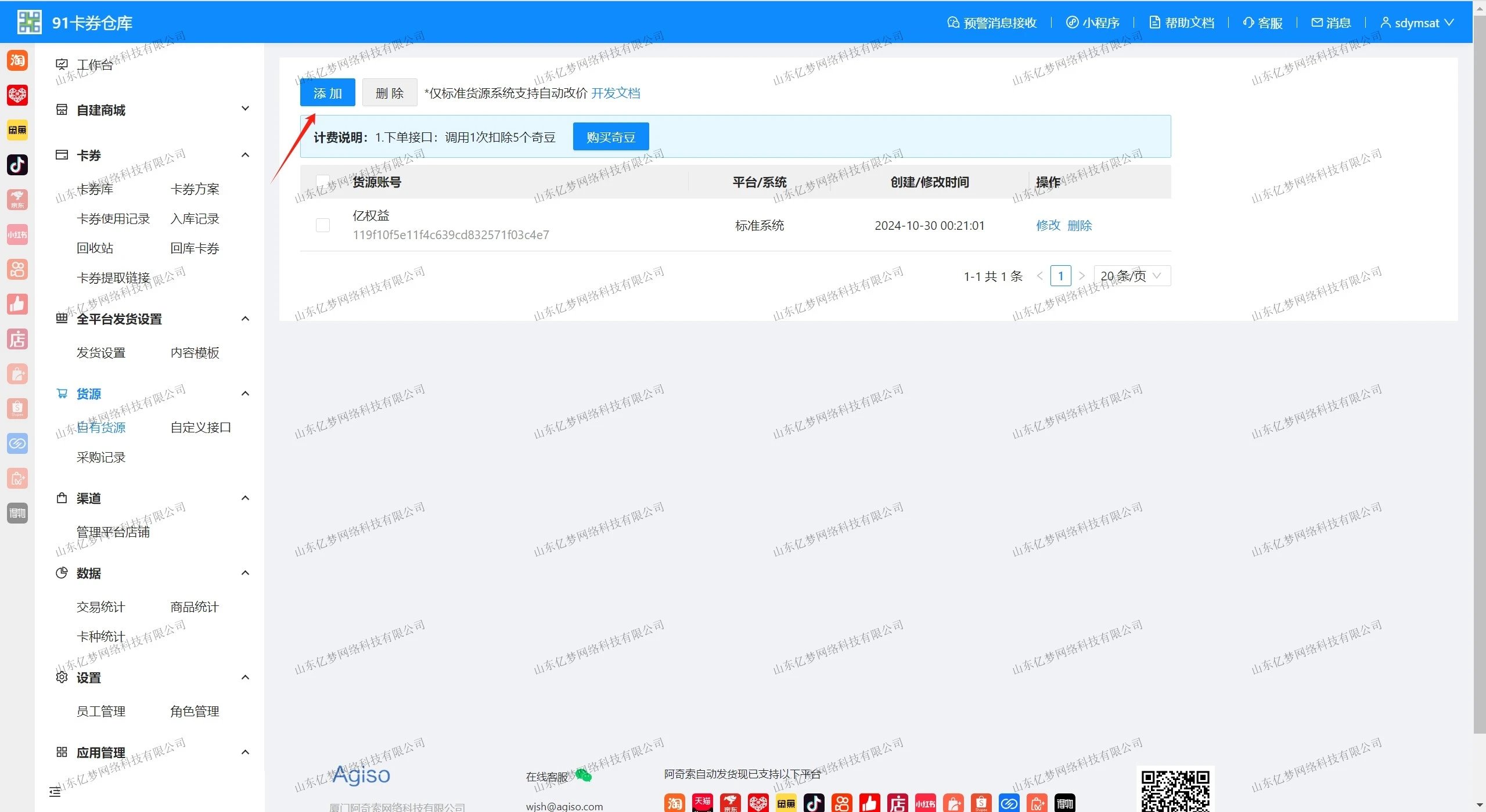1486x812 pixels.
Task: Switch to the 自定义接口 menu item
Action: 200,427
